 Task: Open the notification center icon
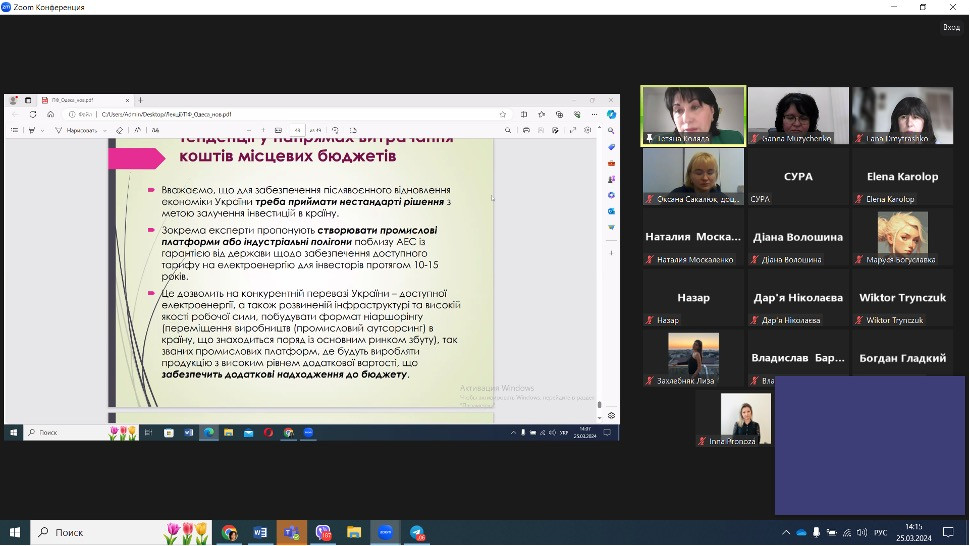point(948,532)
